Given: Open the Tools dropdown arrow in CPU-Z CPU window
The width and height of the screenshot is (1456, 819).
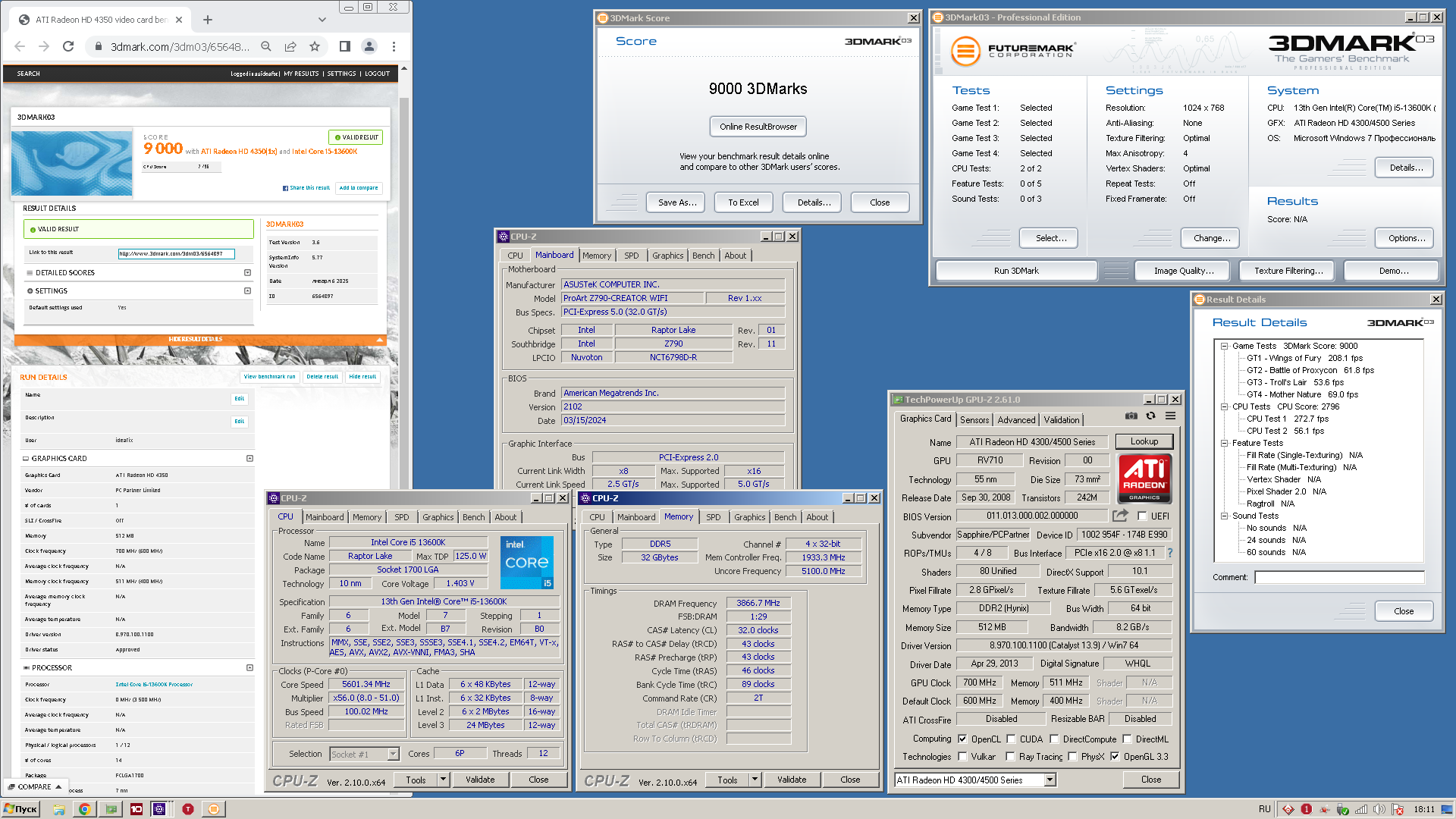Looking at the screenshot, I should point(444,780).
